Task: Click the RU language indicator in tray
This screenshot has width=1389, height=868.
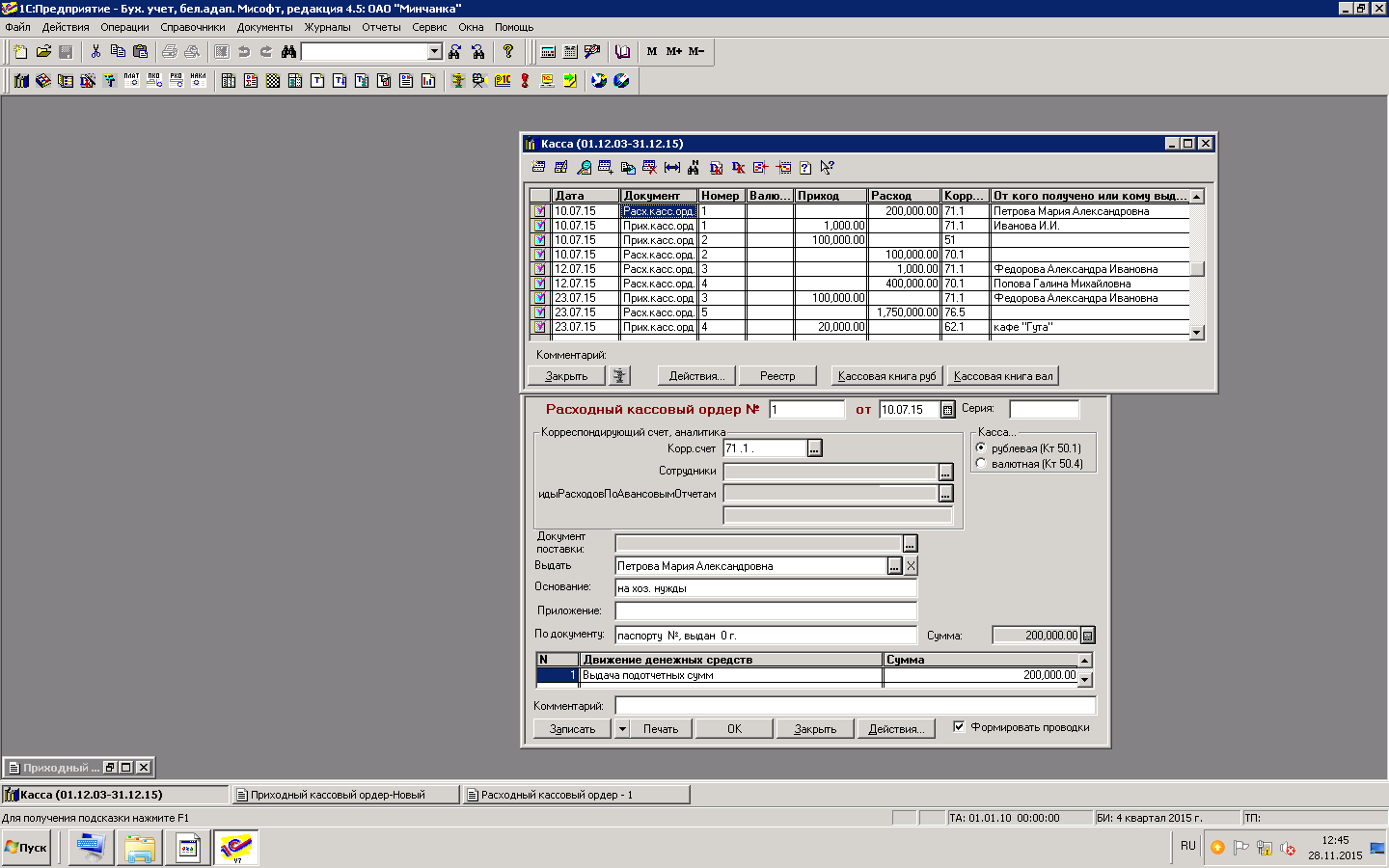Action: pyautogui.click(x=1187, y=846)
